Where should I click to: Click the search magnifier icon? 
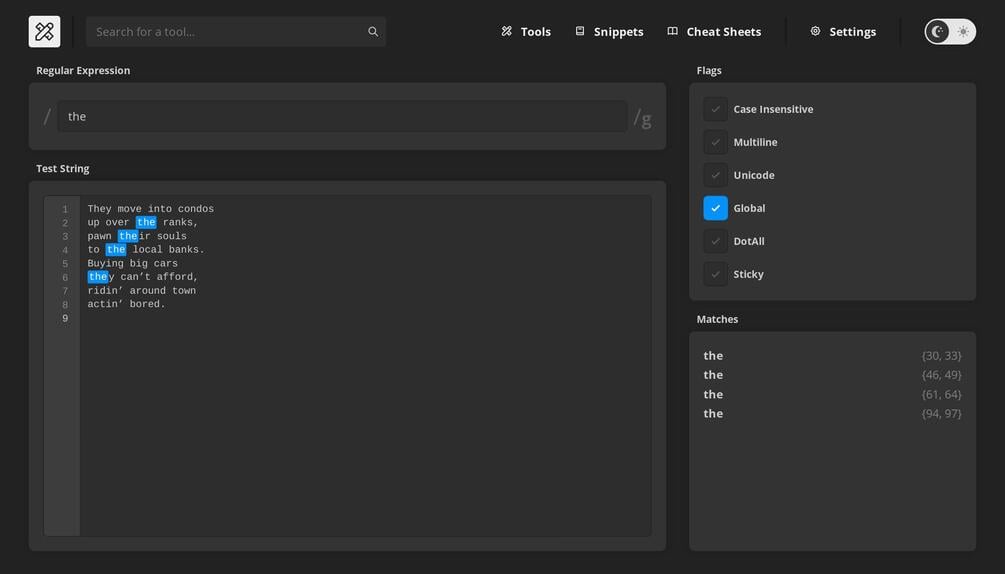(x=373, y=31)
